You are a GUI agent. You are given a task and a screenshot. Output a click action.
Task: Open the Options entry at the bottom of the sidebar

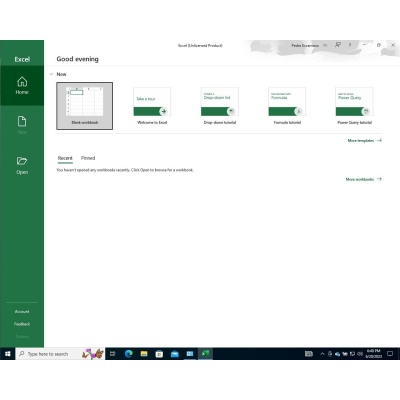tap(22, 337)
